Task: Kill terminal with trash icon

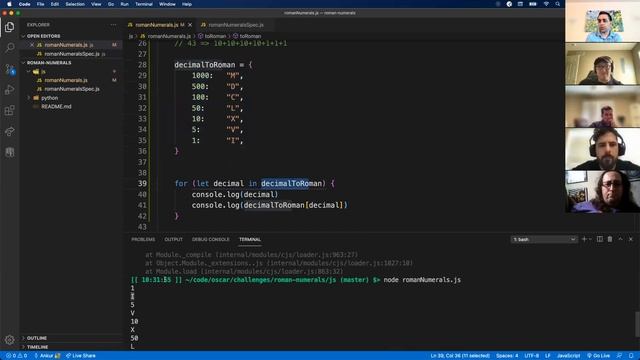Action: click(610, 239)
